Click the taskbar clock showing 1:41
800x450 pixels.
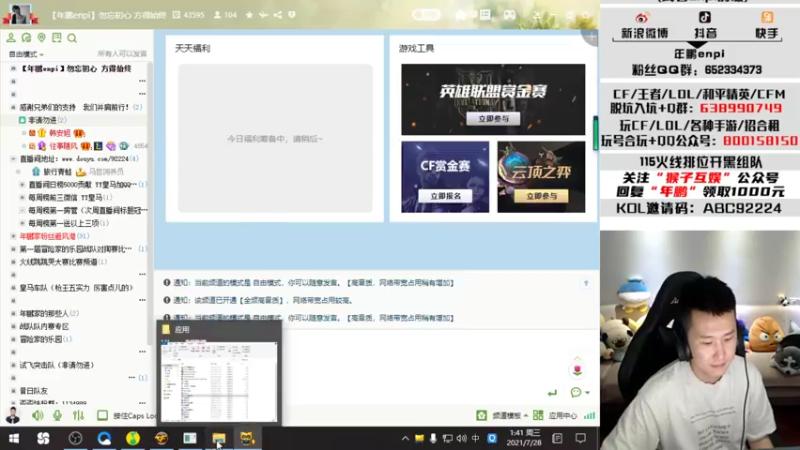point(524,438)
